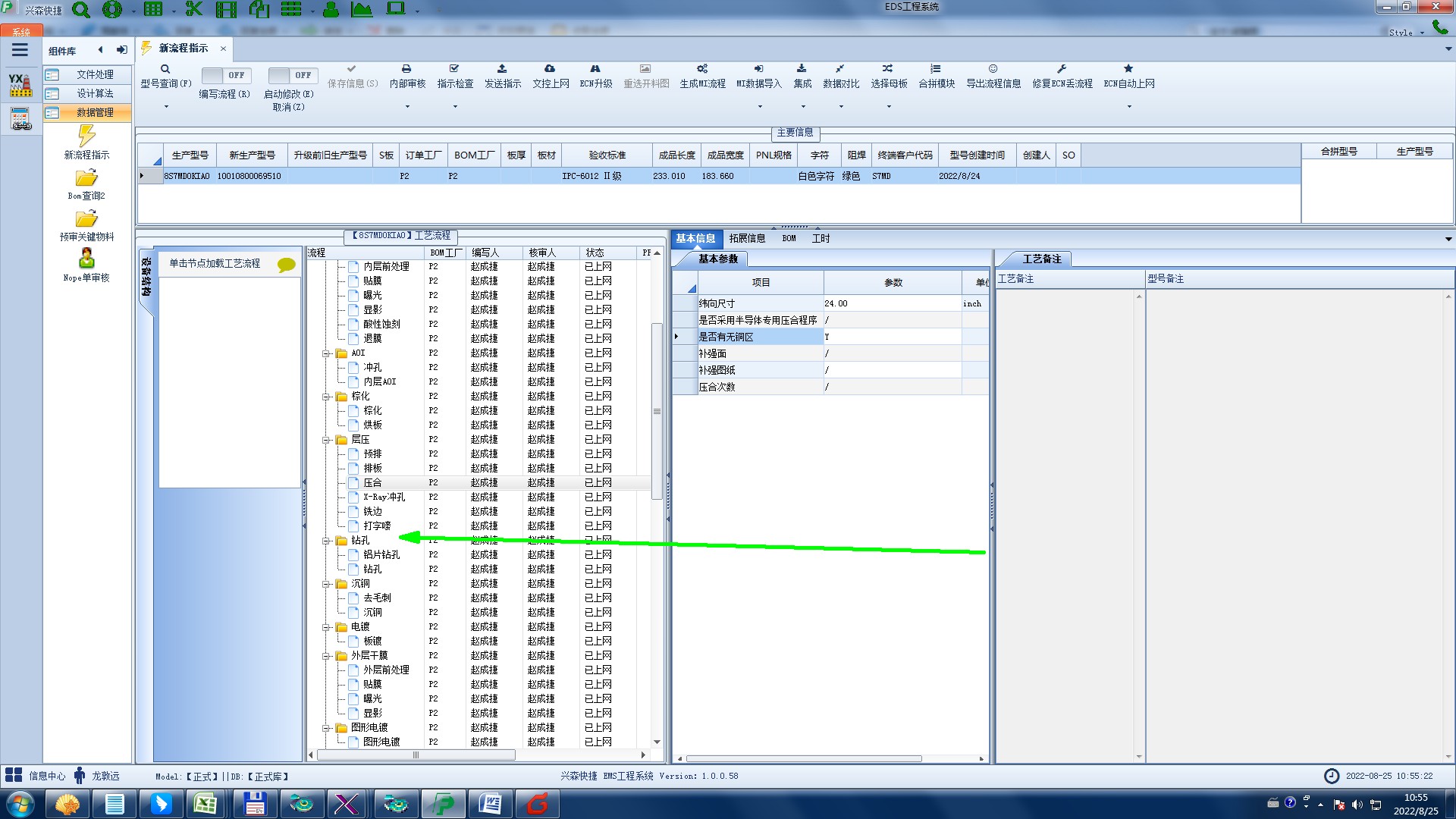Click the 内部审核 print icon
Viewport: 1456px width, 819px height.
(406, 69)
